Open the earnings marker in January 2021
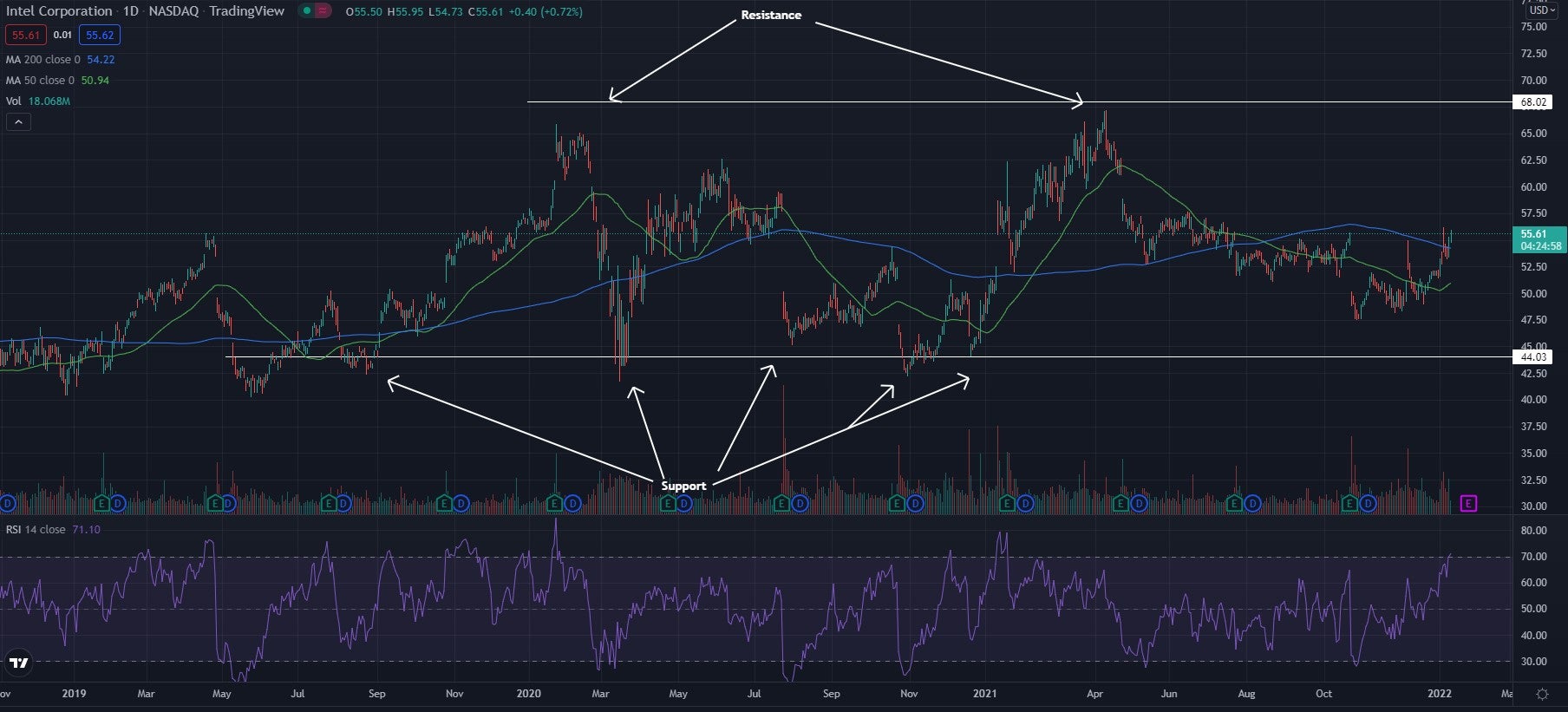This screenshot has height=712, width=1568. [x=1008, y=503]
